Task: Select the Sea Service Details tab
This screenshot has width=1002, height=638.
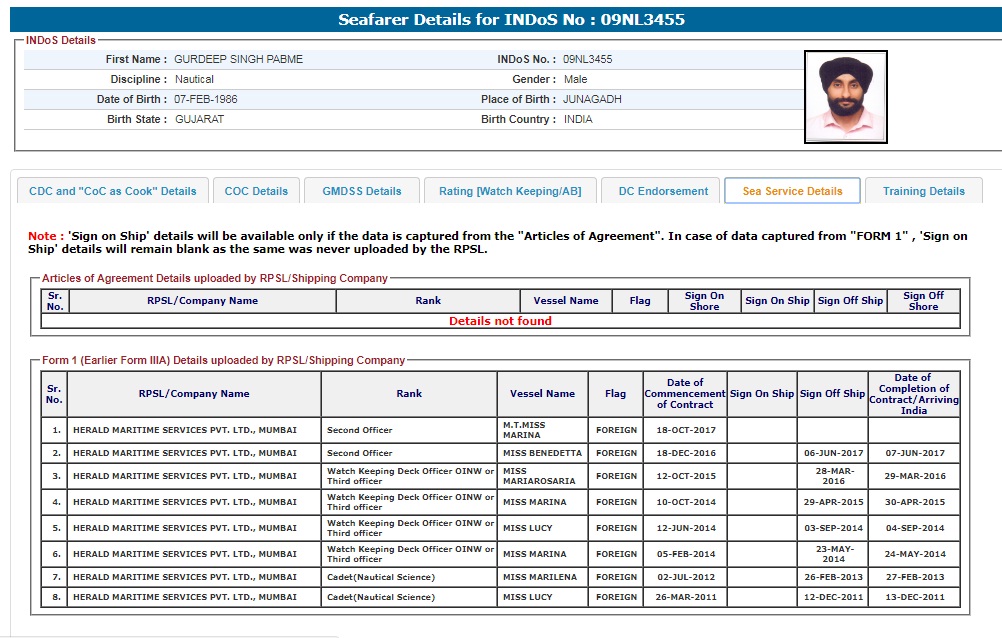Action: [792, 191]
